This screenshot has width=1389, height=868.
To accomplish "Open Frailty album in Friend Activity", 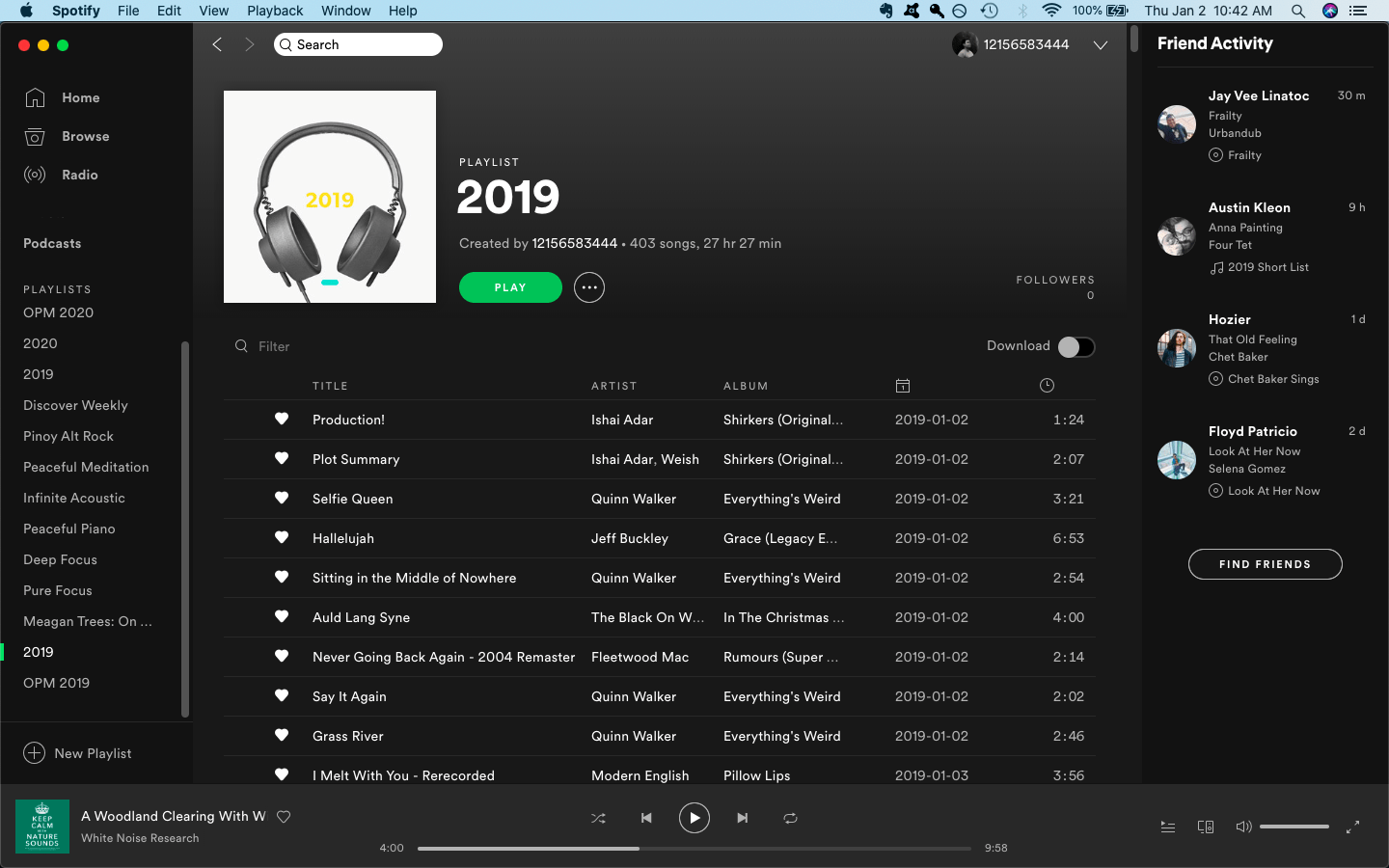I will [1244, 155].
